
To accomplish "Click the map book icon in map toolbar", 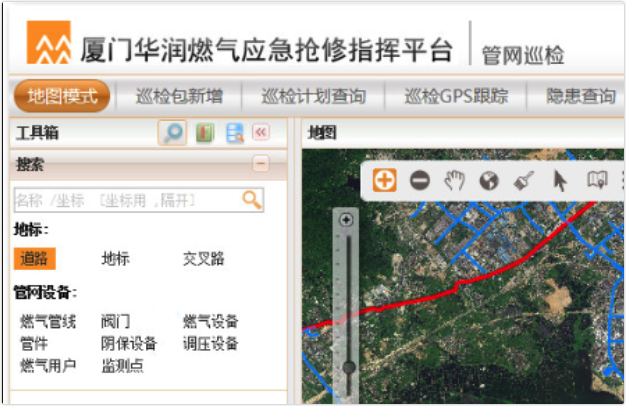I will tap(597, 180).
